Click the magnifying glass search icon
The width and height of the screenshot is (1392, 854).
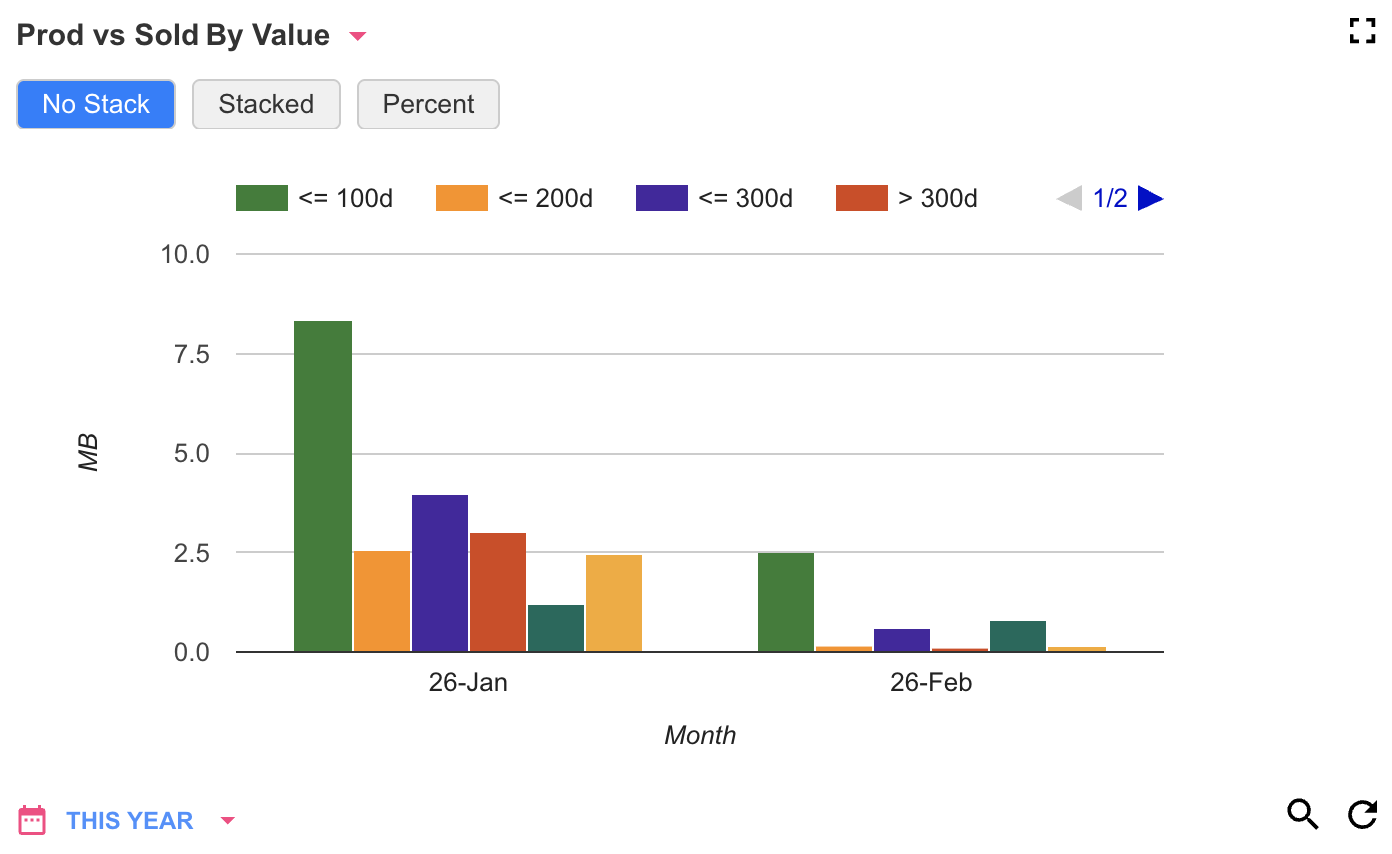click(1302, 815)
